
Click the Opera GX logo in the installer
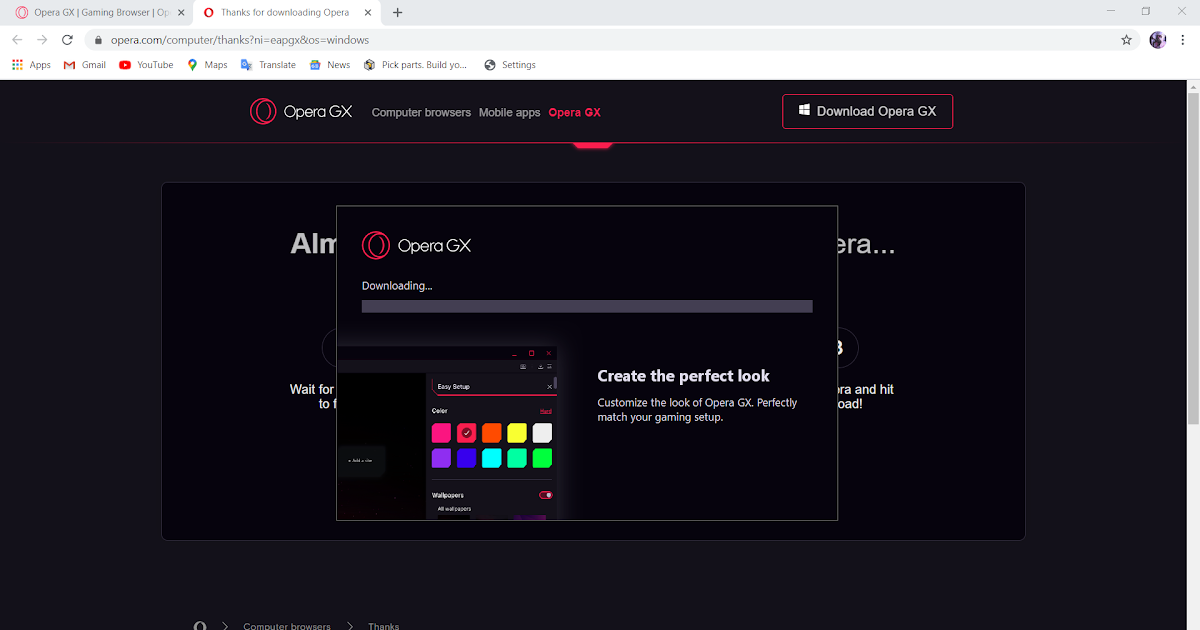click(416, 245)
